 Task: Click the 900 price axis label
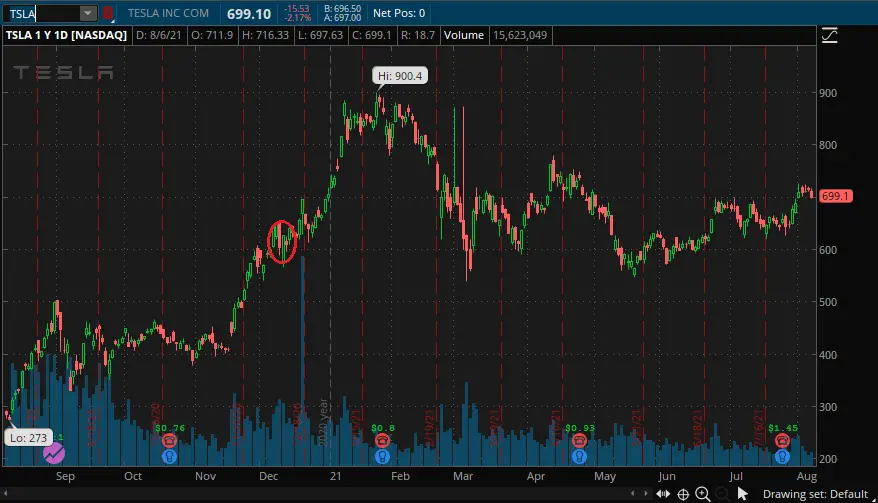coord(828,93)
